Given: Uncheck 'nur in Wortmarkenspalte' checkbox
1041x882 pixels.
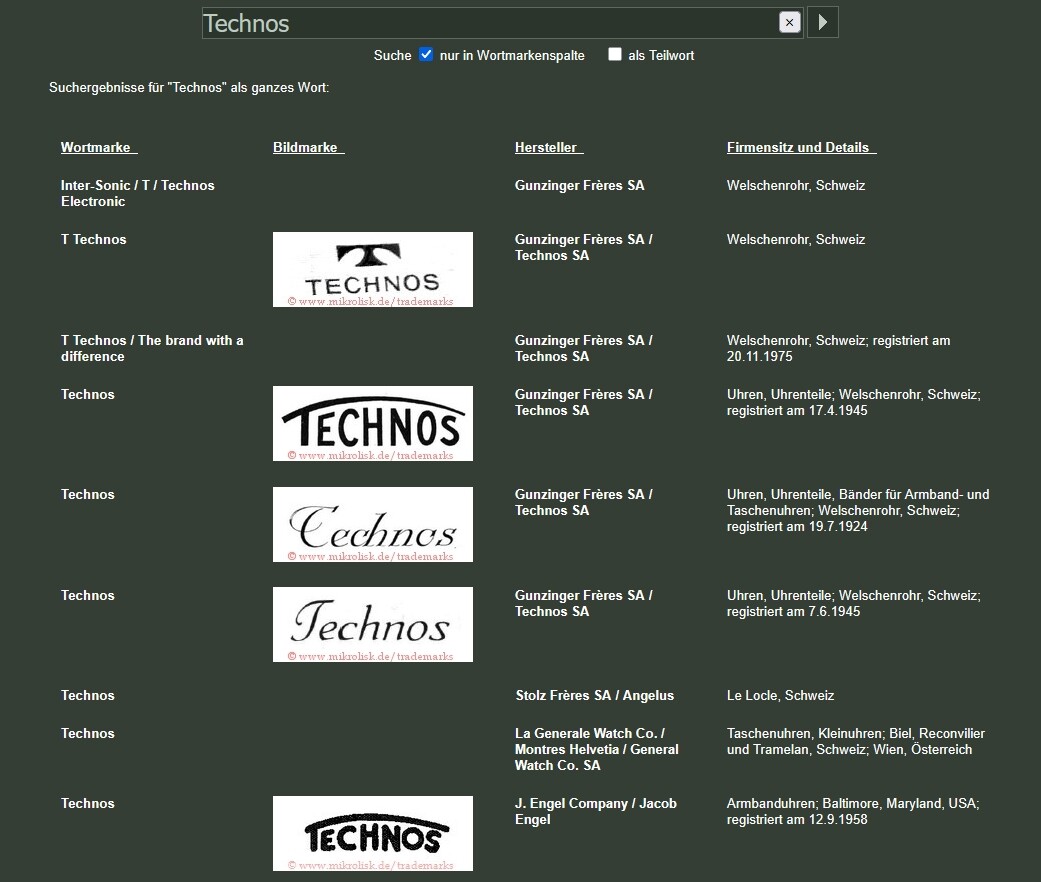Looking at the screenshot, I should [x=426, y=55].
